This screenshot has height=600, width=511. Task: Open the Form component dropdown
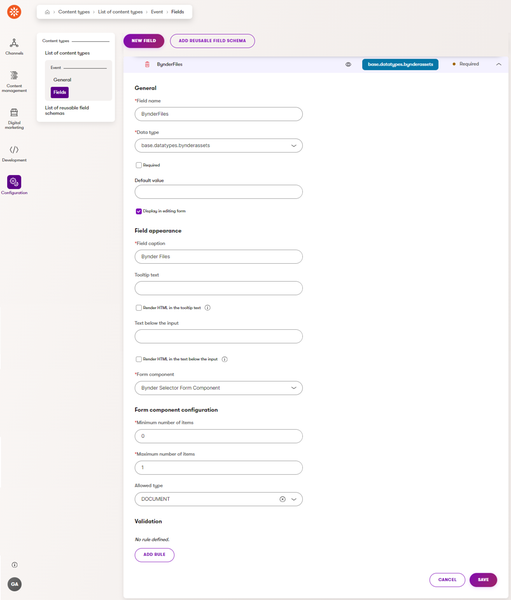coord(219,388)
